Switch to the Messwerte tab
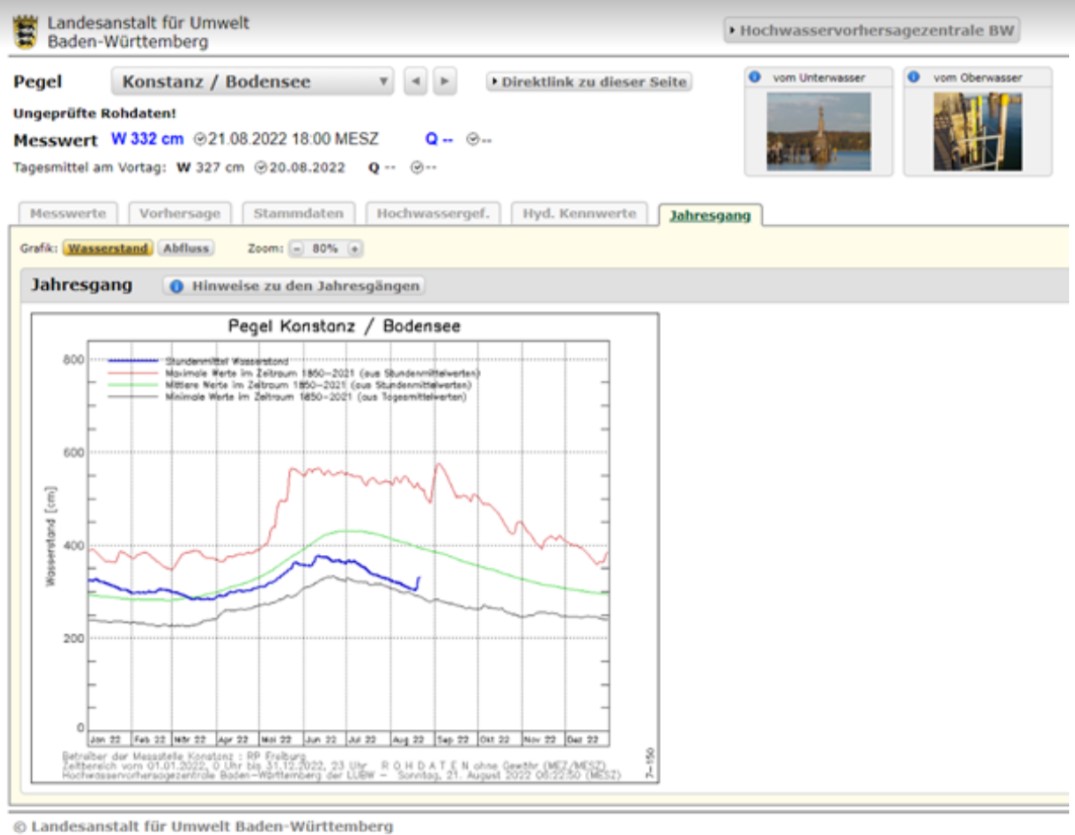Screen dimensions: 1075x835 (x=68, y=214)
